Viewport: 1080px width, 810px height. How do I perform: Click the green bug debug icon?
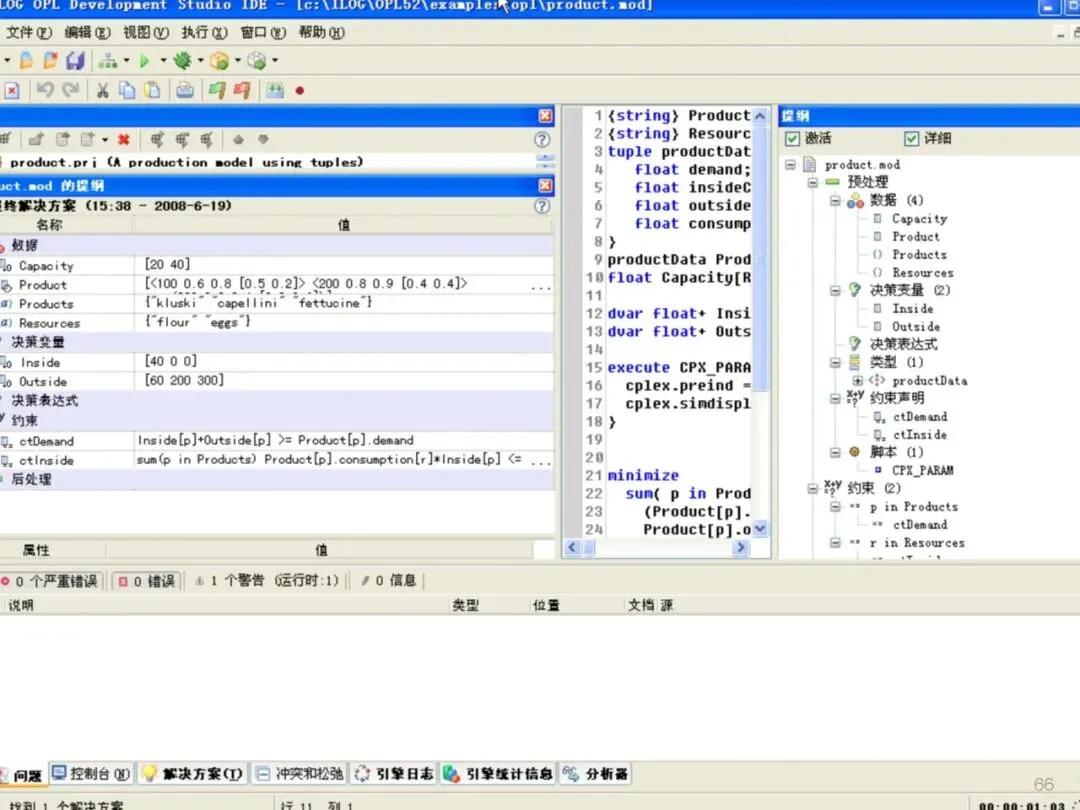click(x=183, y=61)
